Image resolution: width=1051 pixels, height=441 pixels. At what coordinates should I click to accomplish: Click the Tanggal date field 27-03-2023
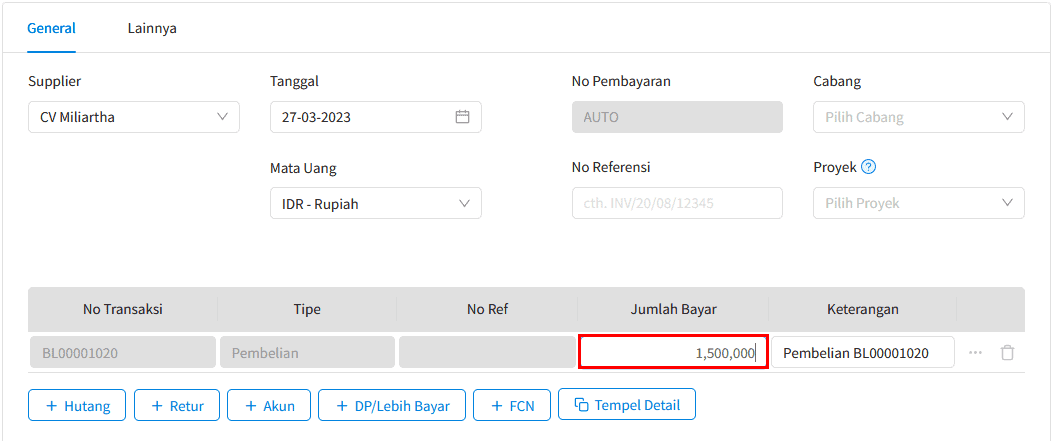(375, 117)
